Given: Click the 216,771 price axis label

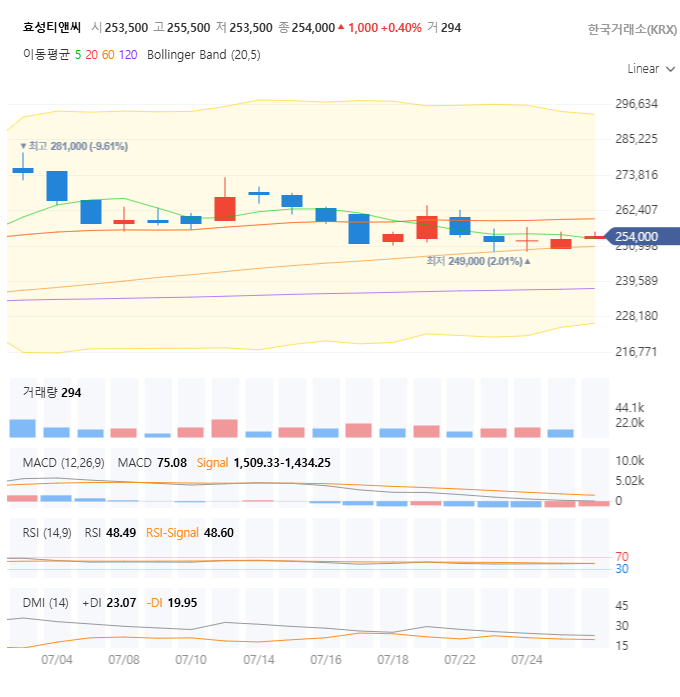Looking at the screenshot, I should coord(636,352).
